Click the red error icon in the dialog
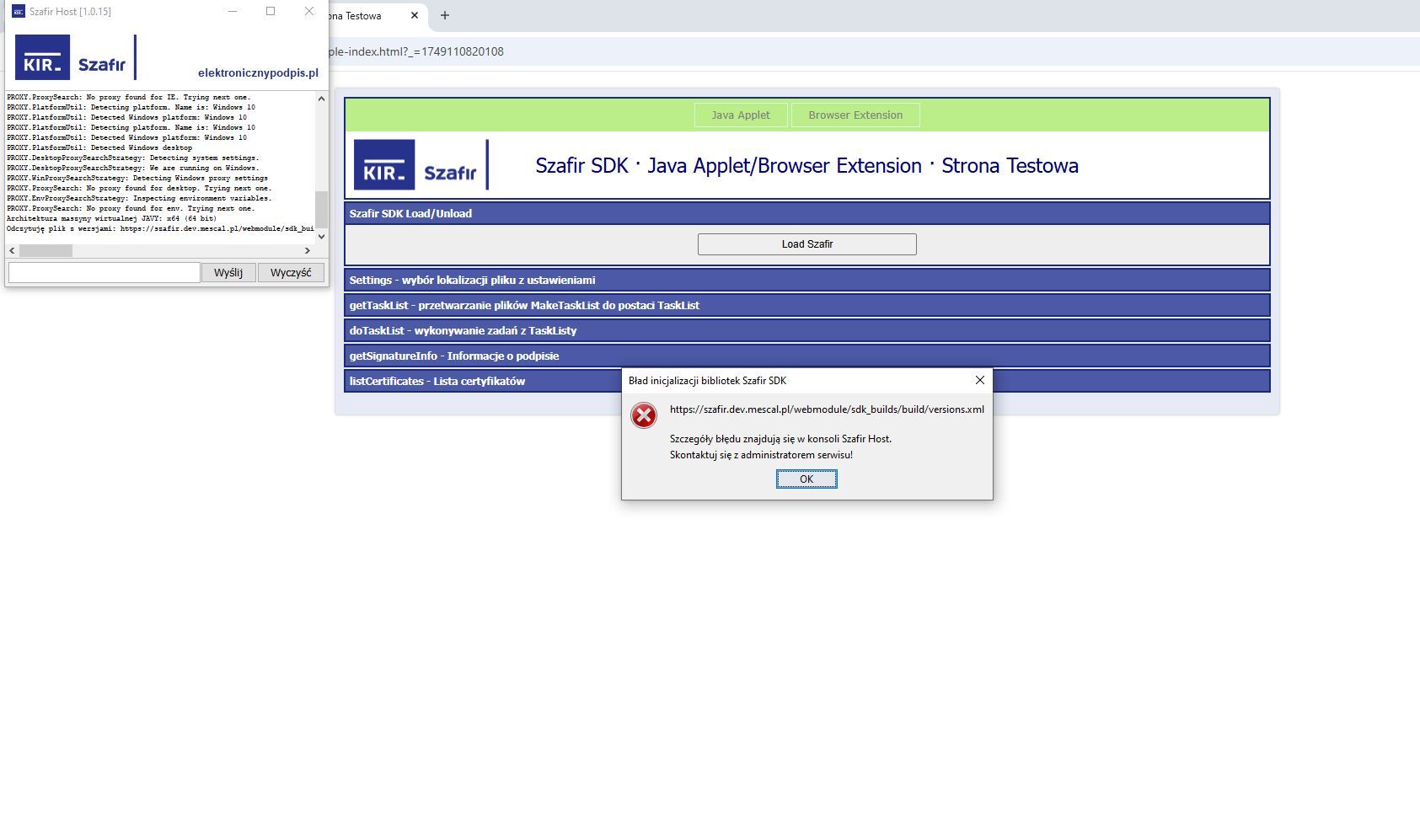This screenshot has width=1420, height=840. [644, 415]
